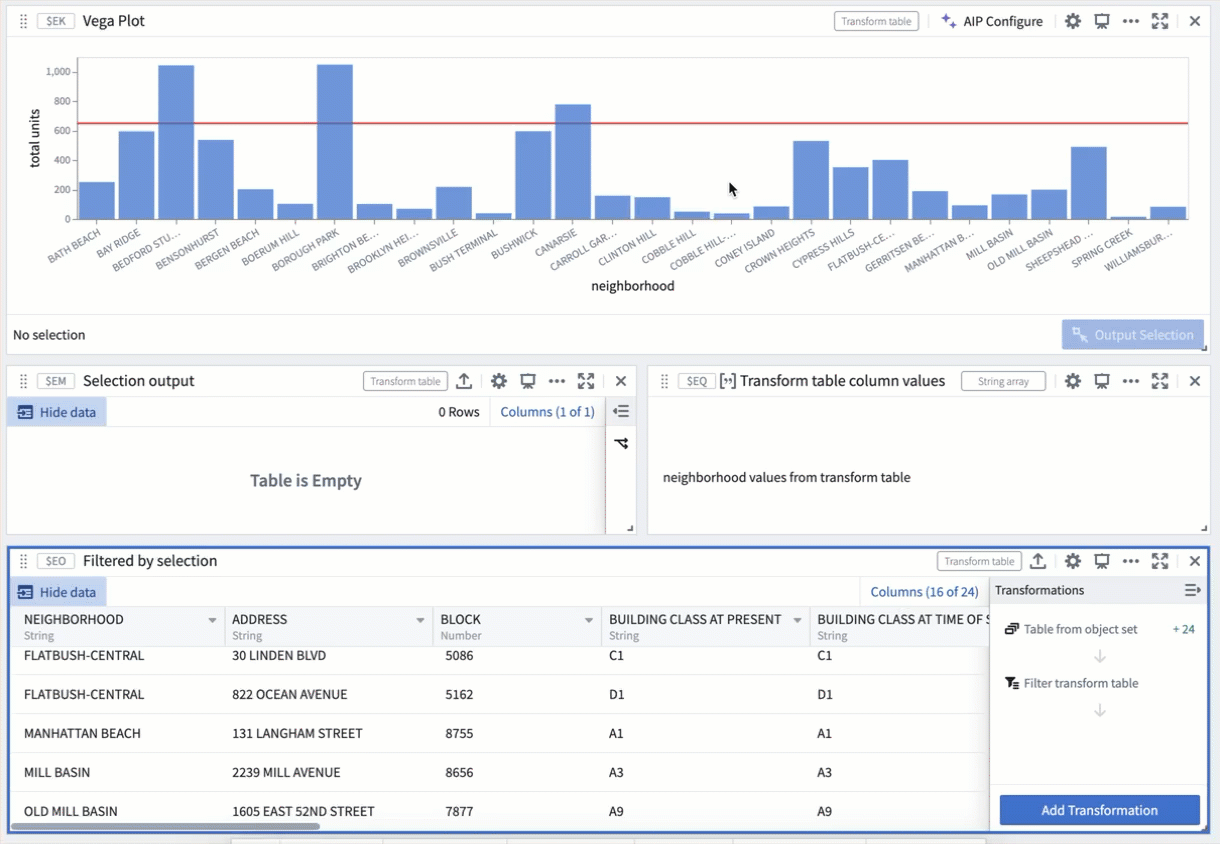Maximize the Filtered by selection panel
The height and width of the screenshot is (844, 1220).
[x=1160, y=561]
